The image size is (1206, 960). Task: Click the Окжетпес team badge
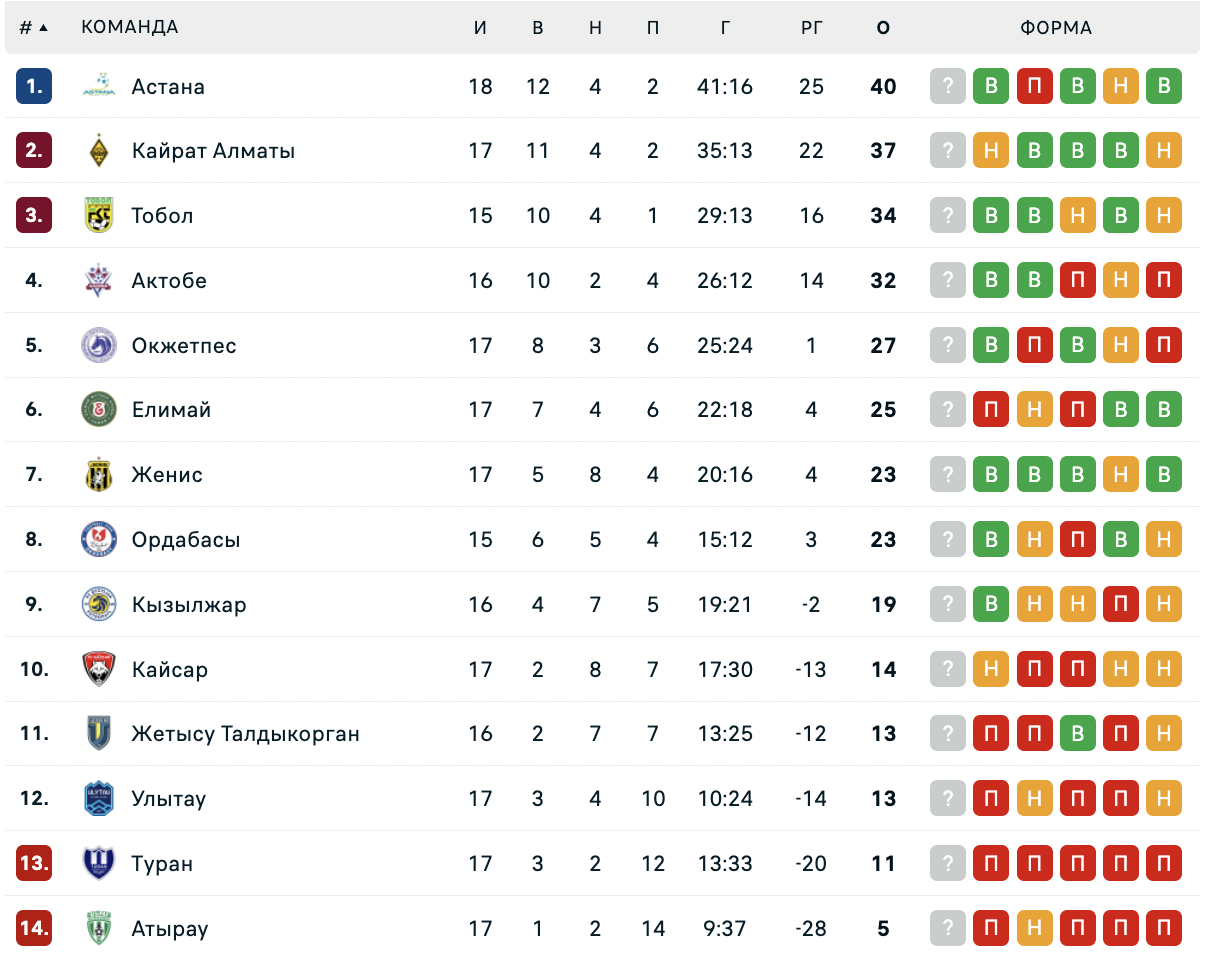click(x=99, y=345)
